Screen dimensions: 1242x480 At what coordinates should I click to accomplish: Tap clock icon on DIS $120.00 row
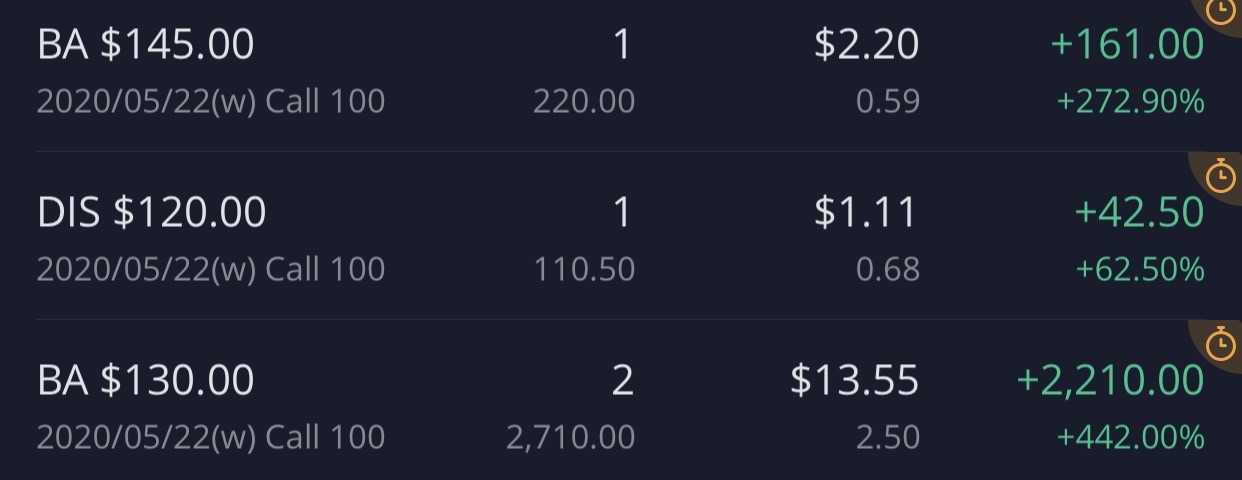(x=1220, y=176)
